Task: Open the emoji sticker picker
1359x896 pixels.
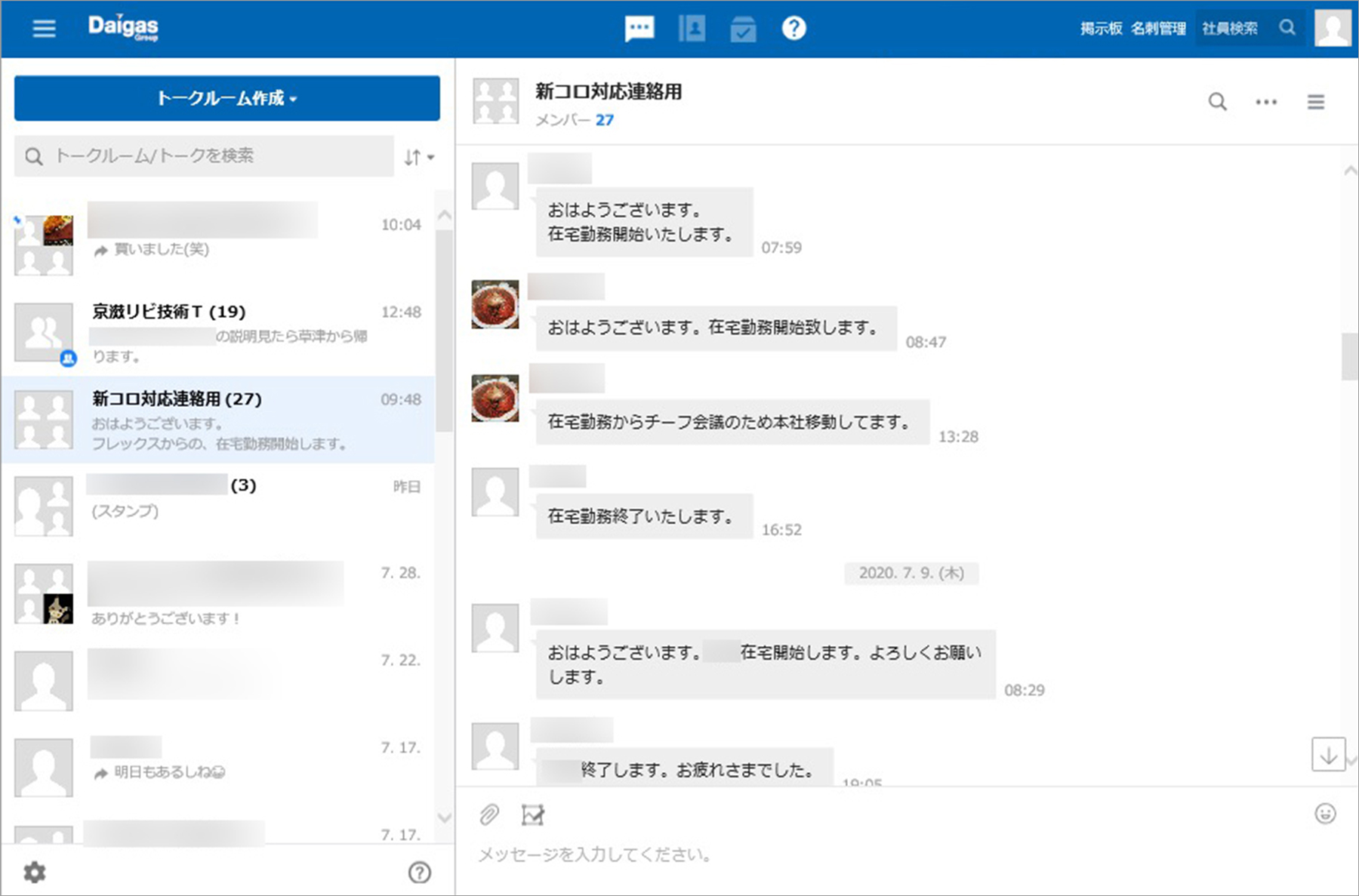Action: (x=1325, y=814)
